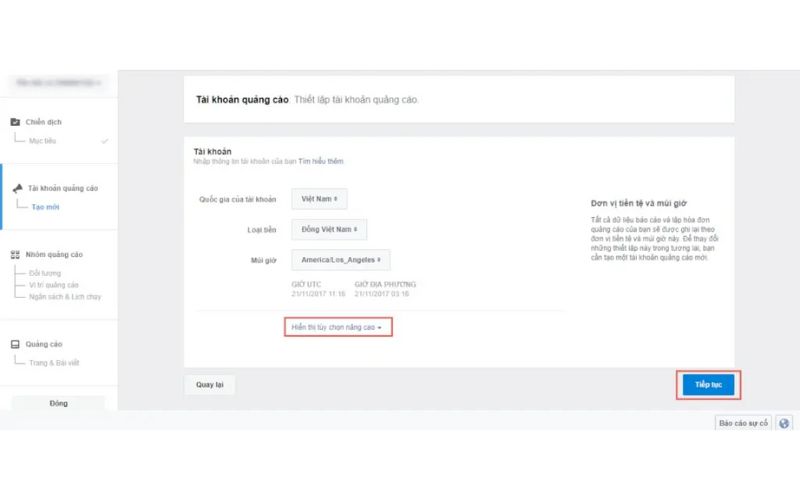Click the Chiến dịch folder icon
Viewport: 800px width, 500px height.
click(x=15, y=122)
